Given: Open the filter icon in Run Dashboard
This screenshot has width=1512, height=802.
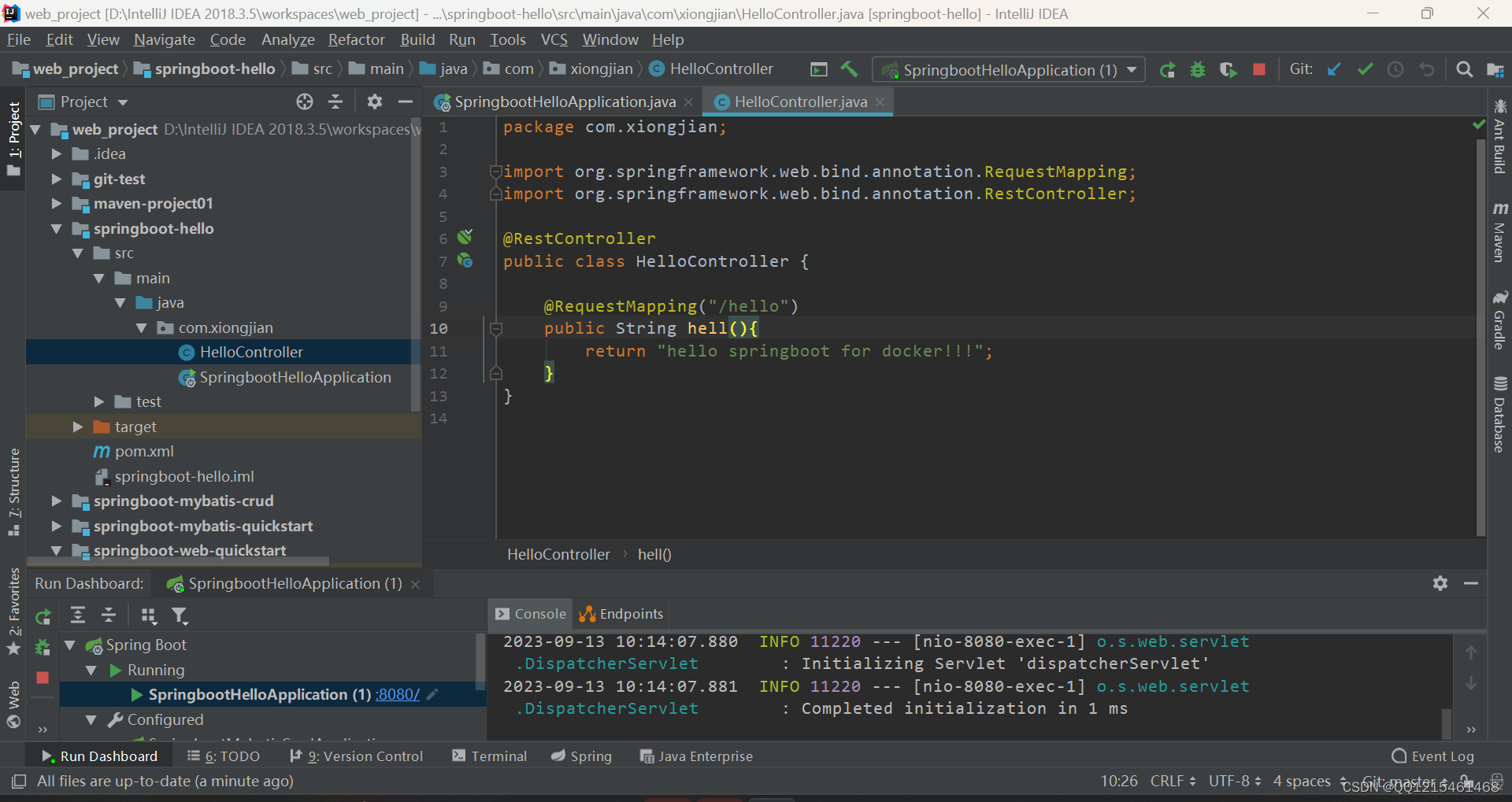Looking at the screenshot, I should click(x=180, y=615).
